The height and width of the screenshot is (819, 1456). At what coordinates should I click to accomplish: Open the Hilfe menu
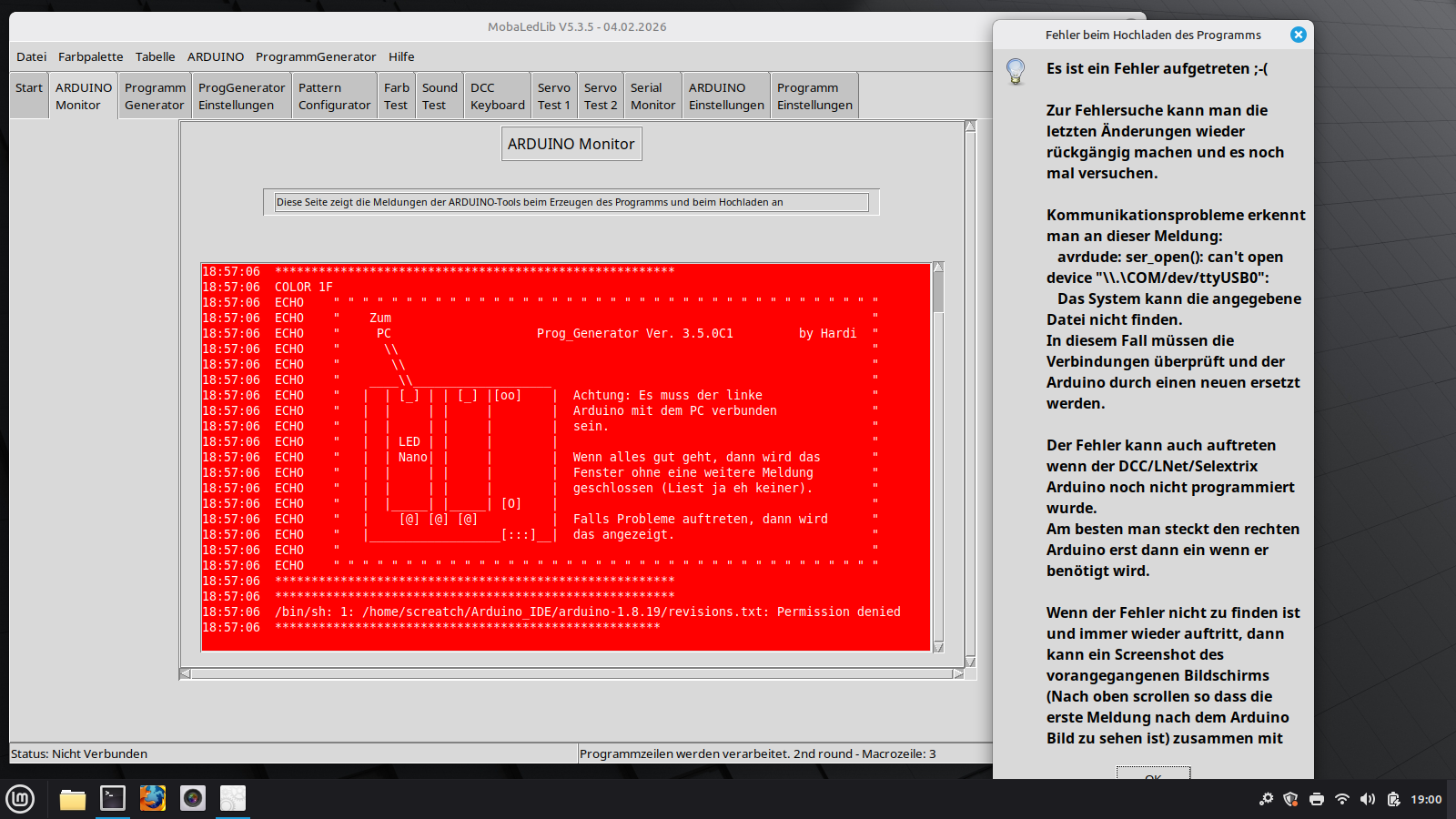(x=401, y=56)
